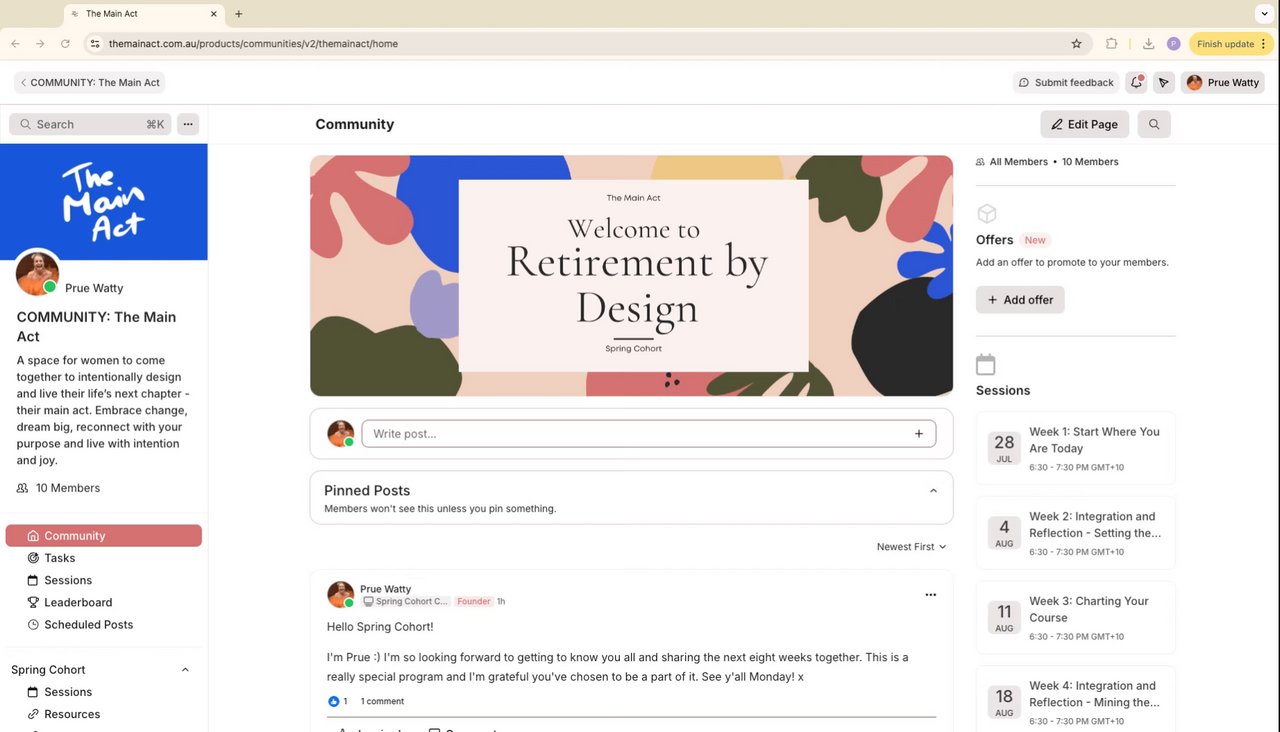Click the Spring Cohort tag on post
Image resolution: width=1280 pixels, height=732 pixels.
click(x=405, y=602)
